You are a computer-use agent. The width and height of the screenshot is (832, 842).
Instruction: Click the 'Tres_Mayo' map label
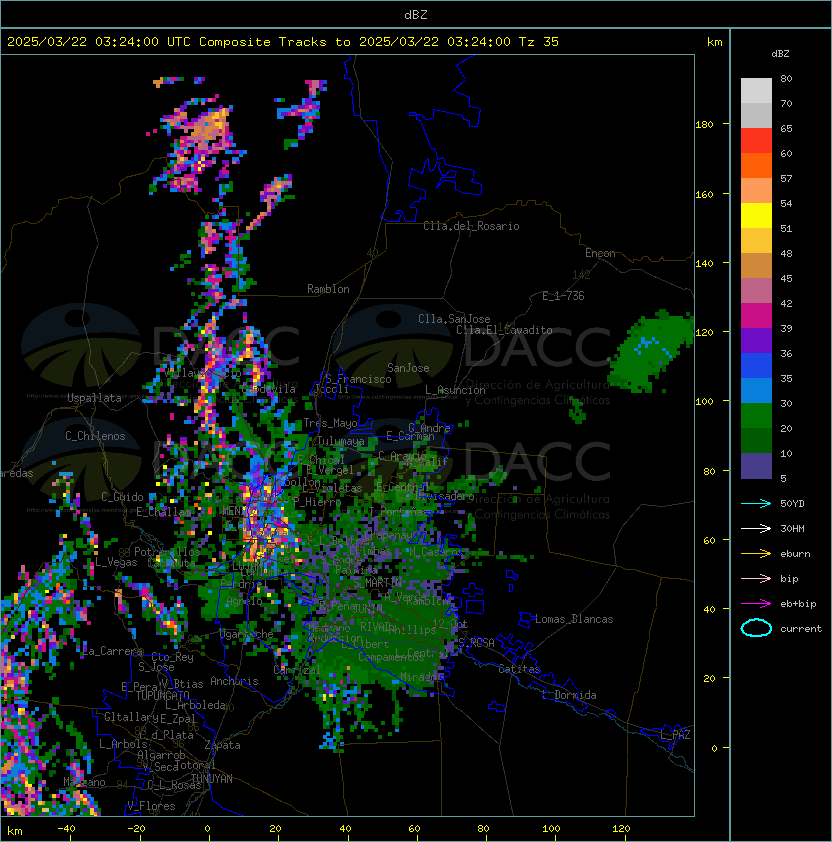[330, 423]
